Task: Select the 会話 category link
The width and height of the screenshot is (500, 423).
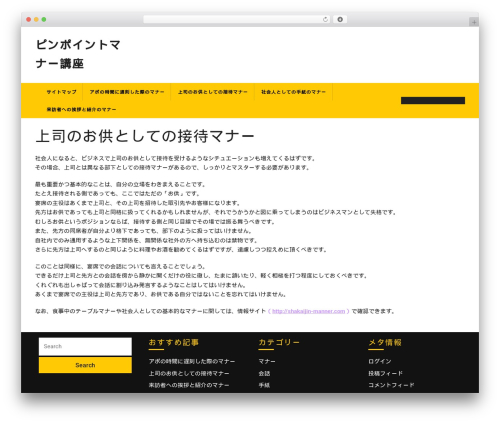Action: [x=264, y=373]
